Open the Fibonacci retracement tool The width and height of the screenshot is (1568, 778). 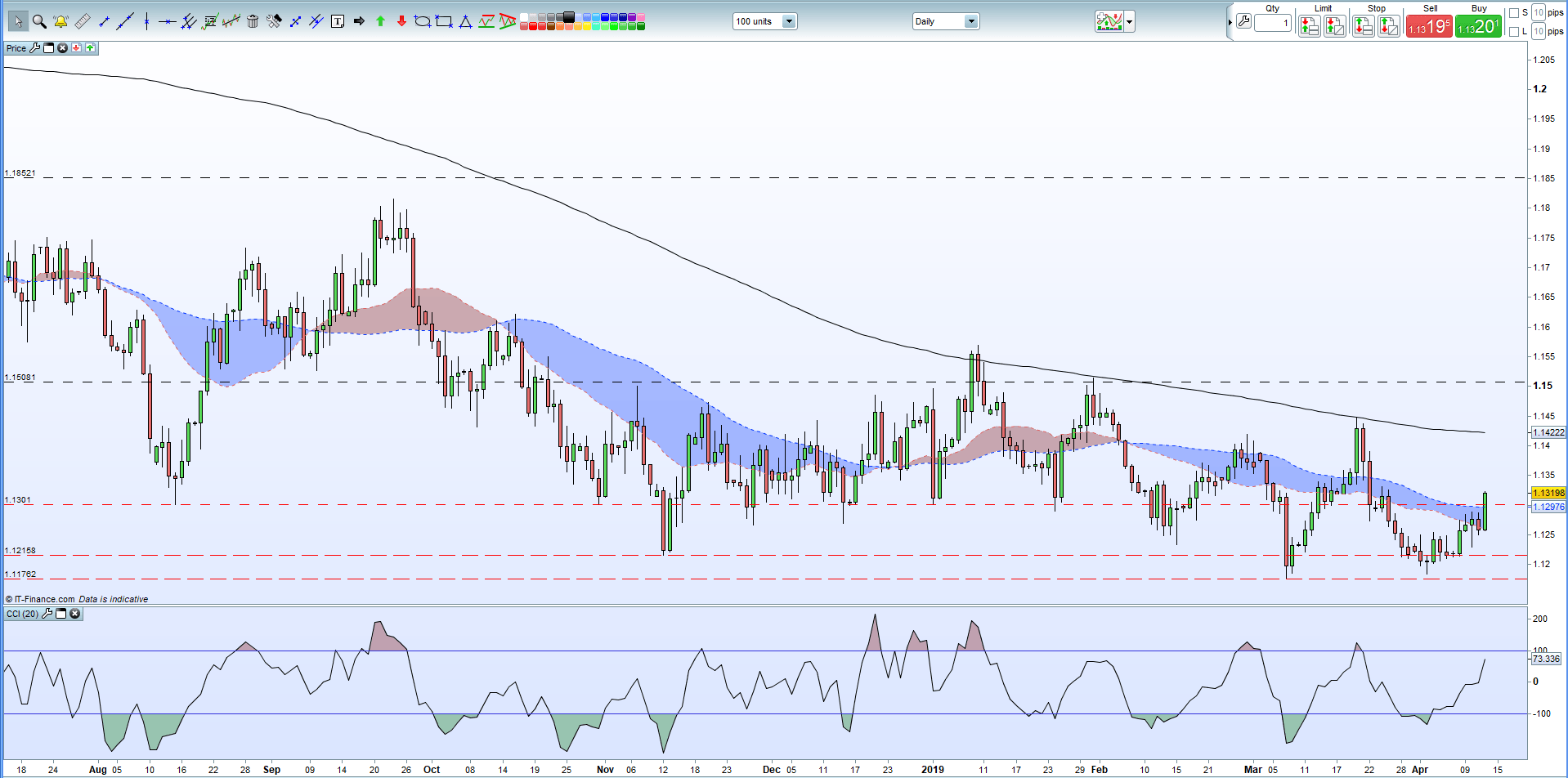(210, 21)
